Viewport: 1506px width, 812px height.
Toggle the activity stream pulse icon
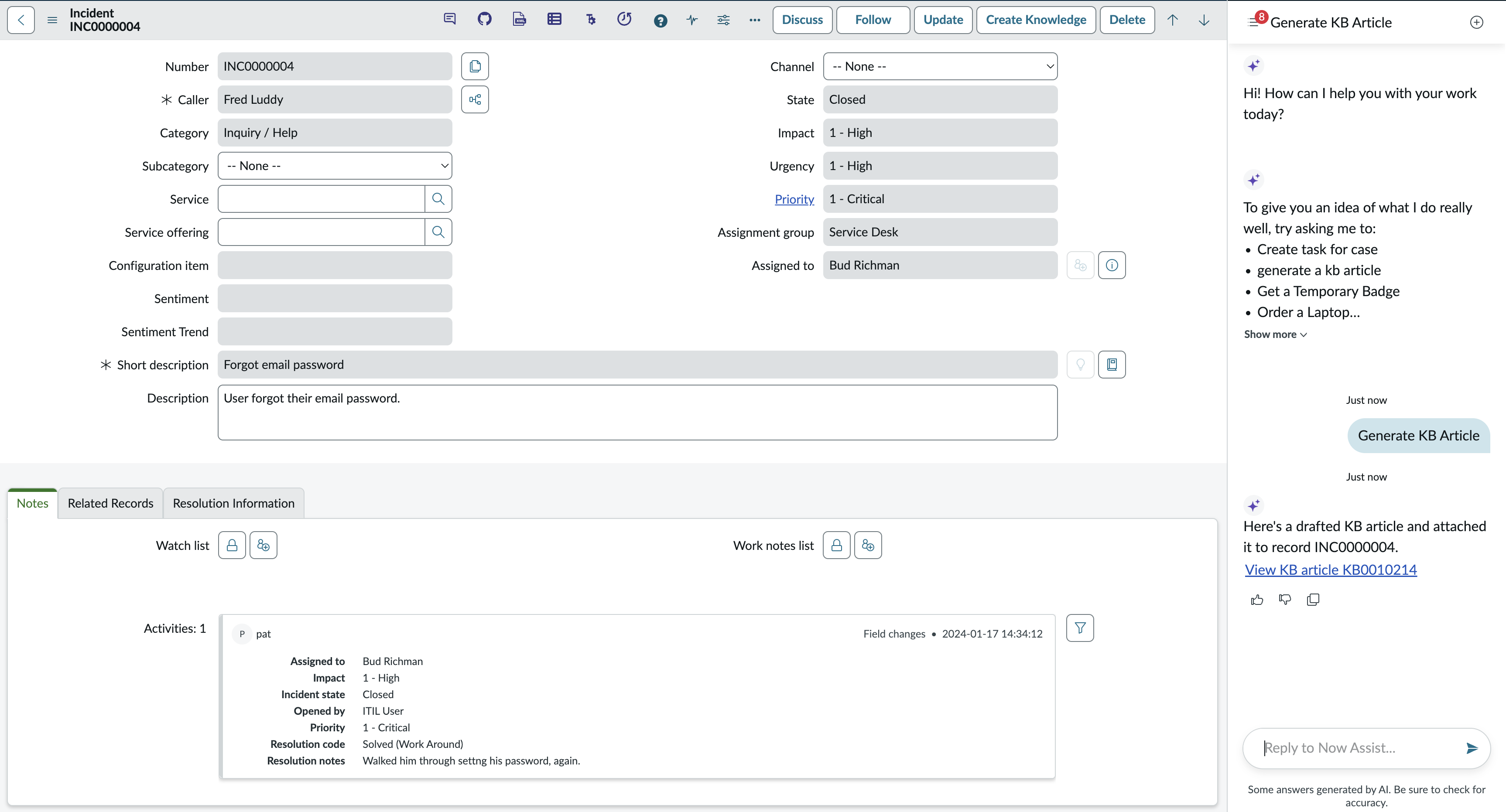click(692, 20)
